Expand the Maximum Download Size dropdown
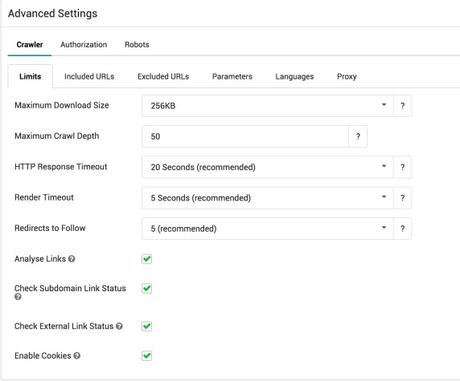 268,106
